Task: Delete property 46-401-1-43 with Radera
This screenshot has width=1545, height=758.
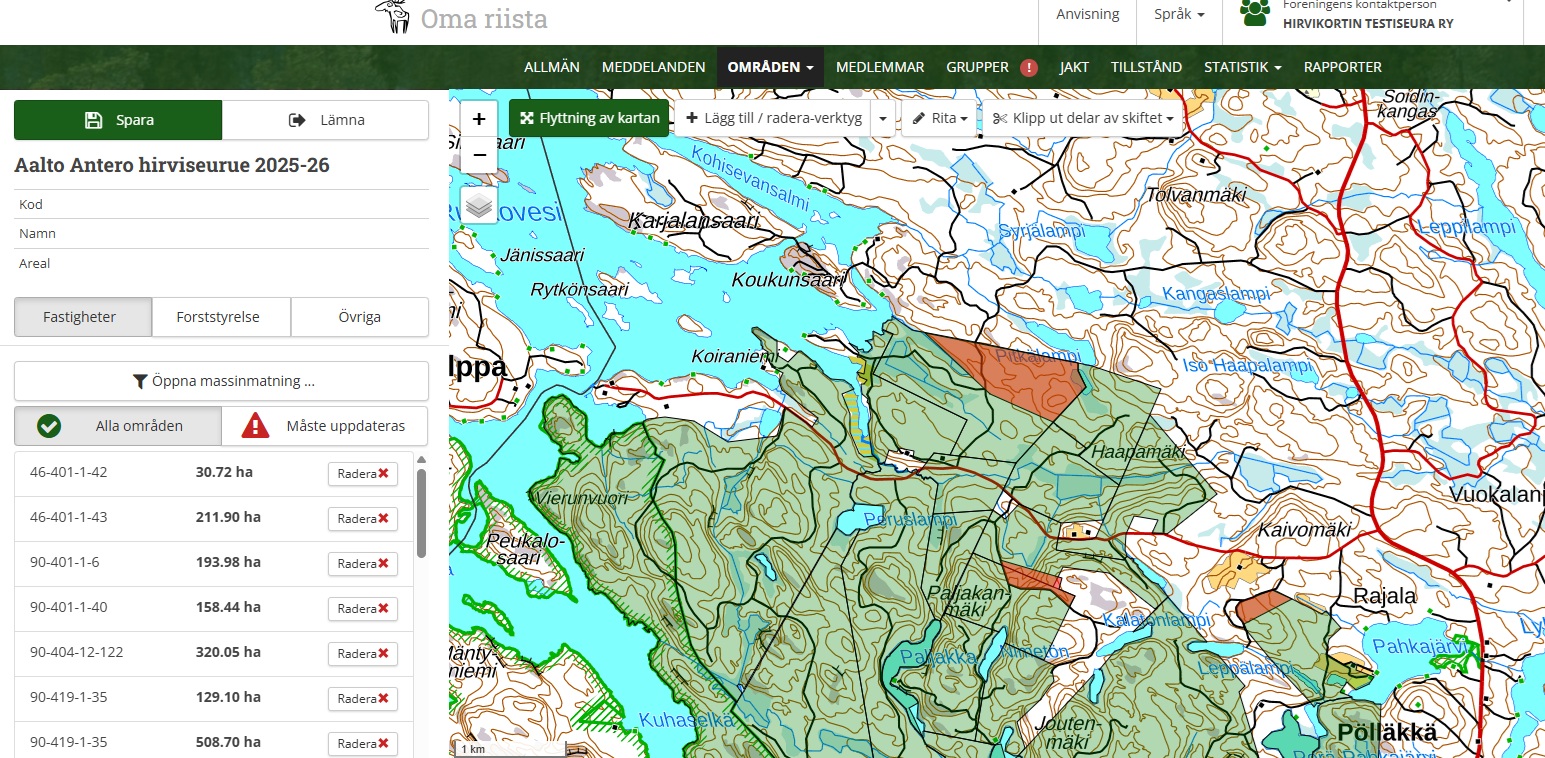Action: (362, 518)
